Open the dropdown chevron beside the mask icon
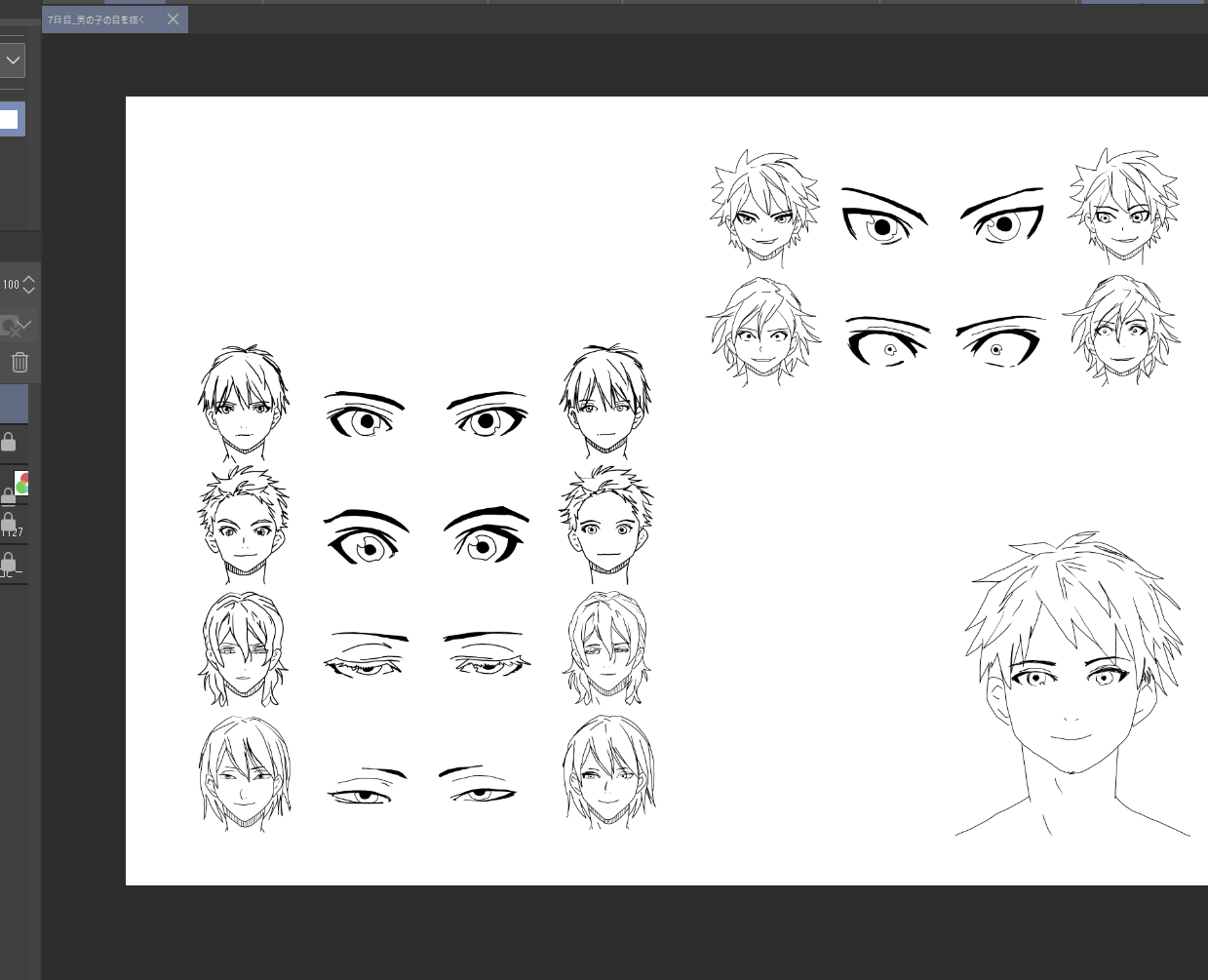This screenshot has height=980, width=1208. click(x=26, y=325)
